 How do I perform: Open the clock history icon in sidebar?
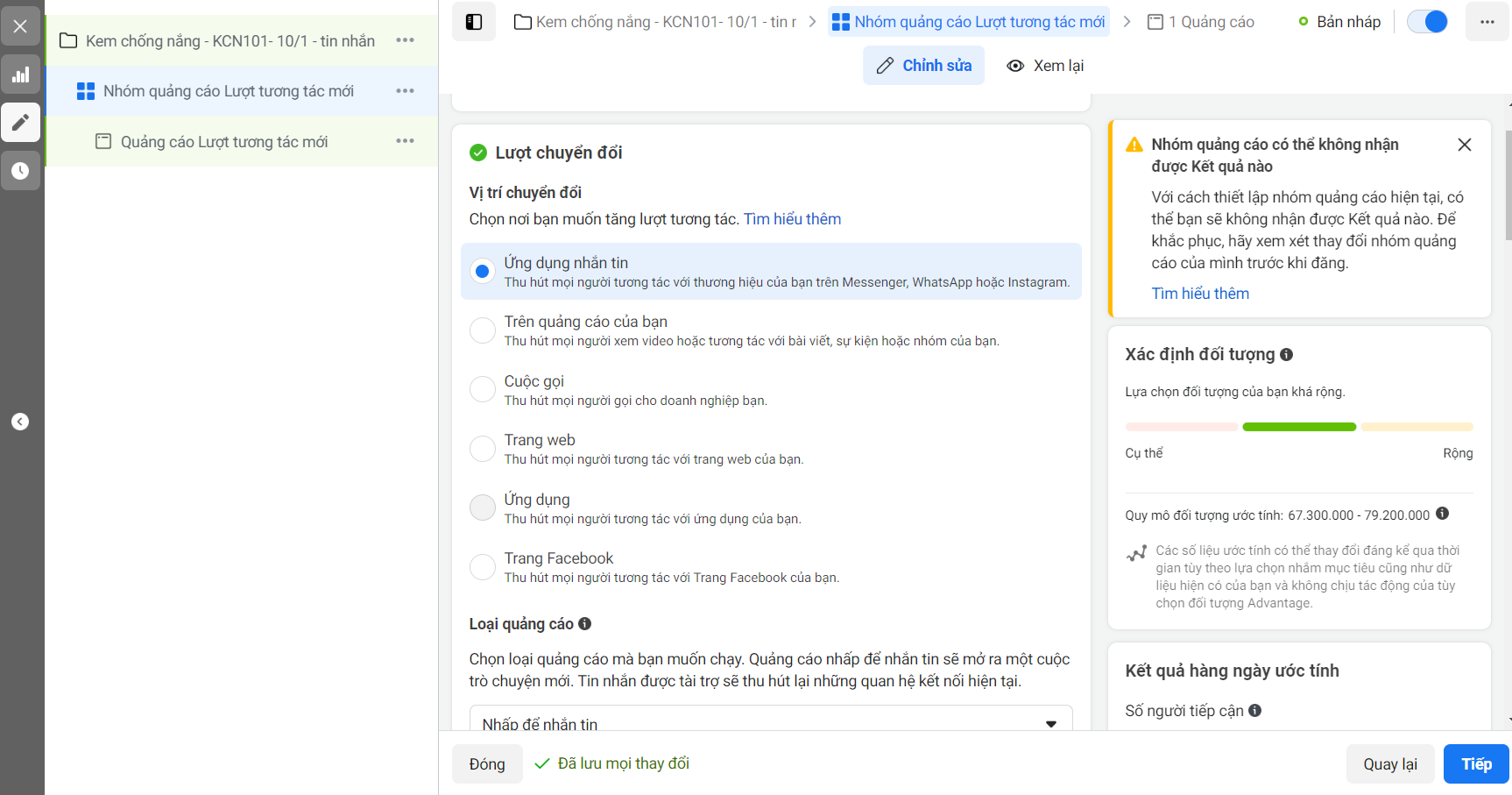(20, 171)
